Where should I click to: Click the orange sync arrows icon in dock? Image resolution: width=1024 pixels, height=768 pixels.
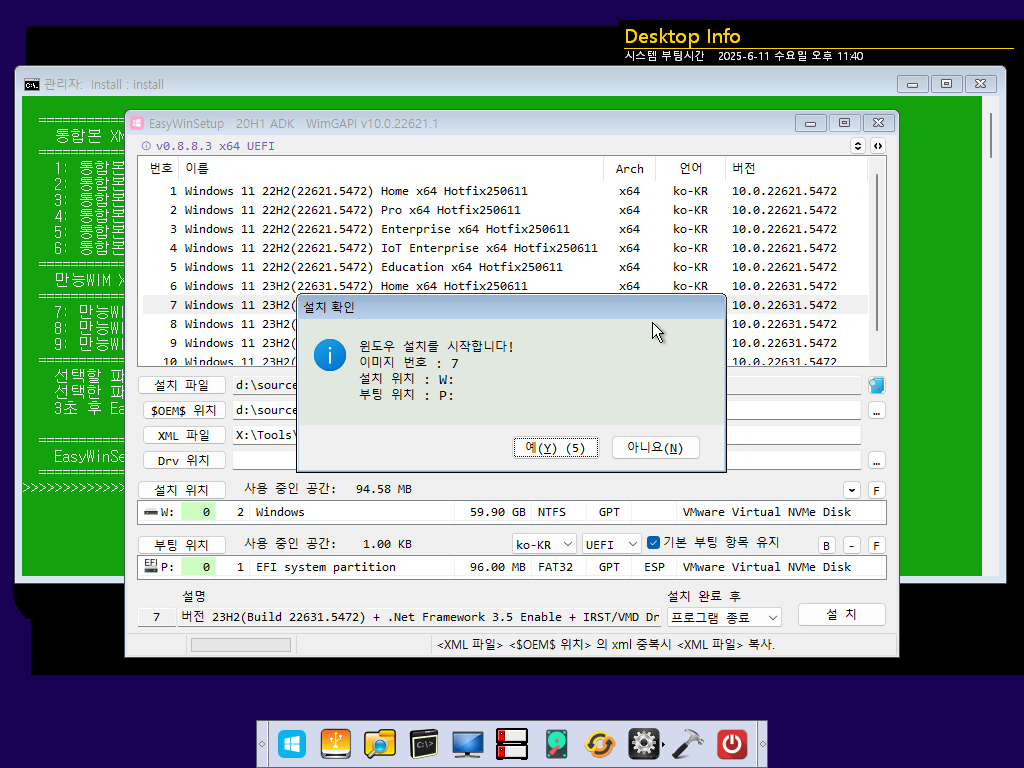tap(600, 744)
